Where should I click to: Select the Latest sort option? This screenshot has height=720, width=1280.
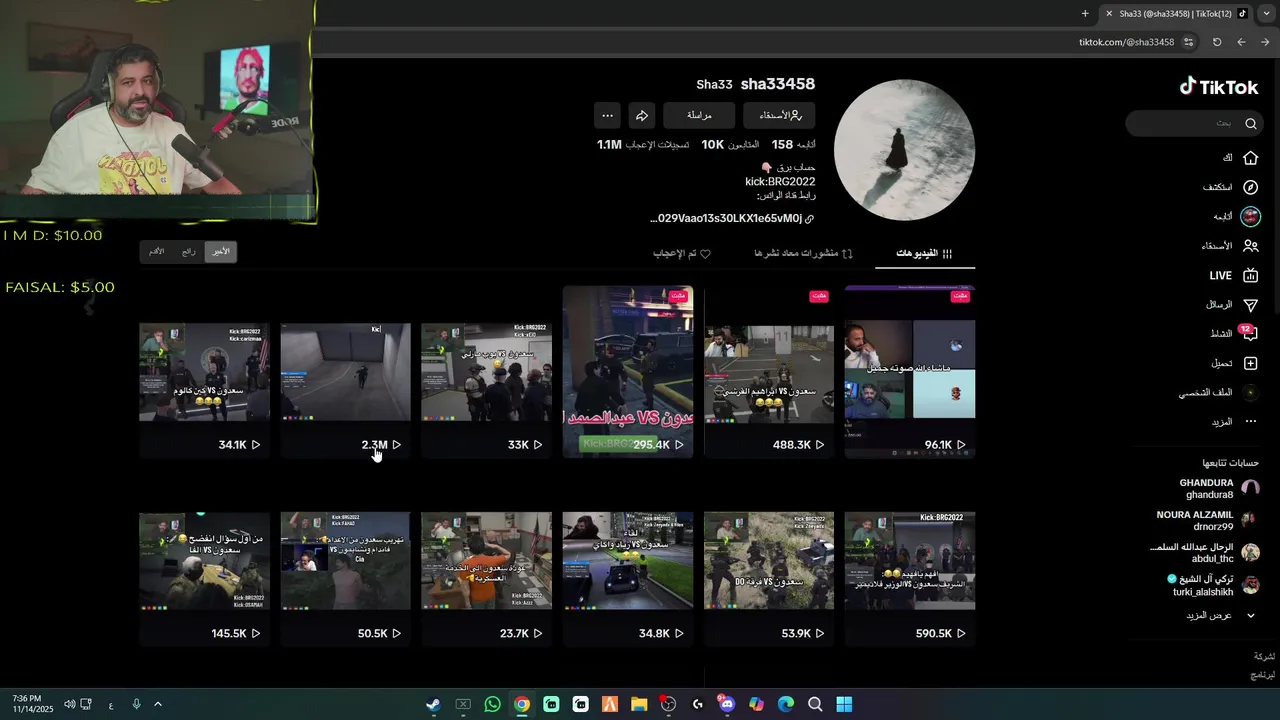[x=221, y=252]
